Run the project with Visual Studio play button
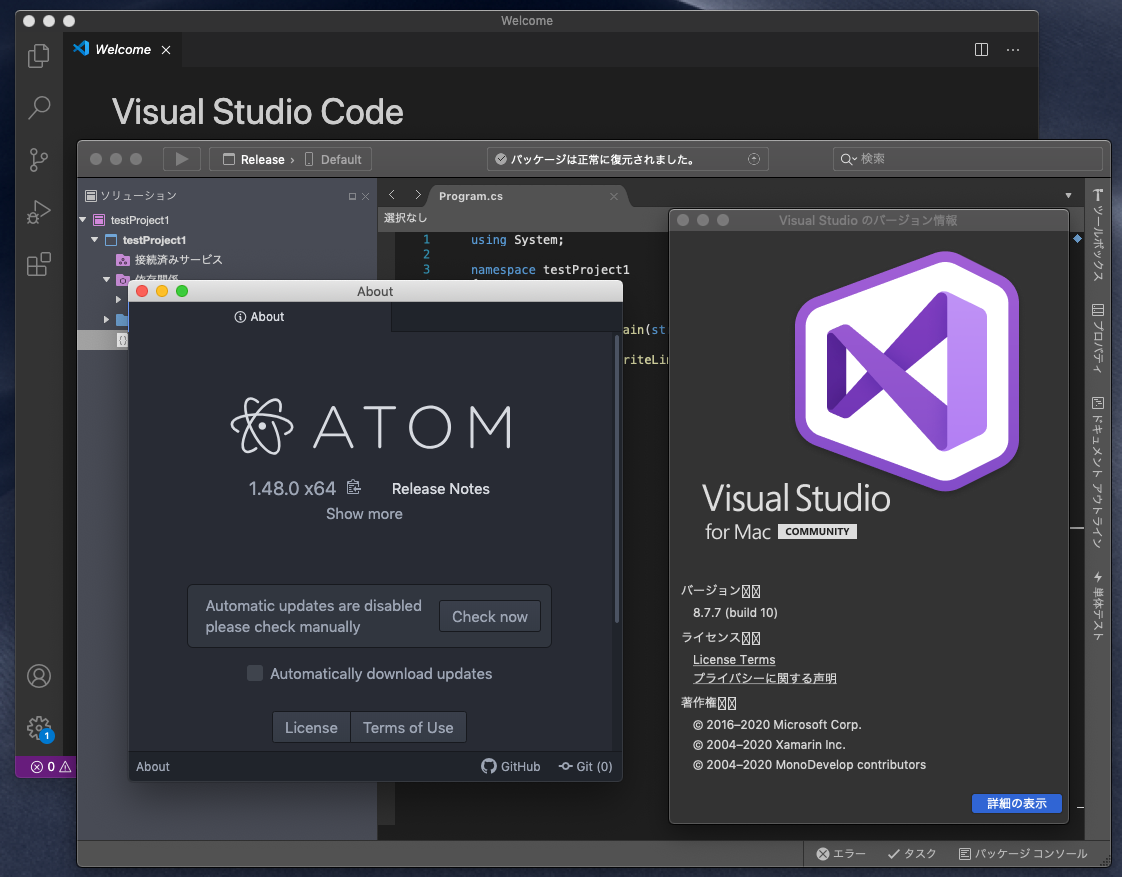1122x877 pixels. (182, 159)
